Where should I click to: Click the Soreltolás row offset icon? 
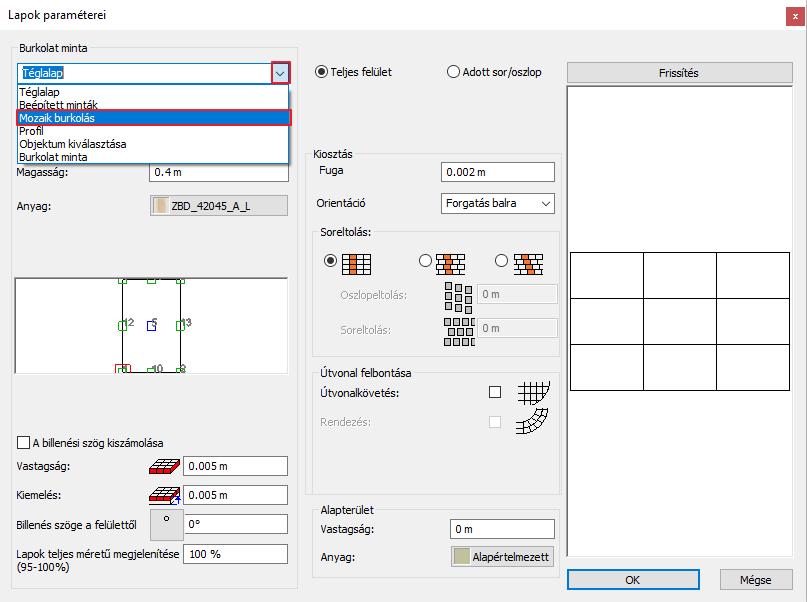pos(459,331)
